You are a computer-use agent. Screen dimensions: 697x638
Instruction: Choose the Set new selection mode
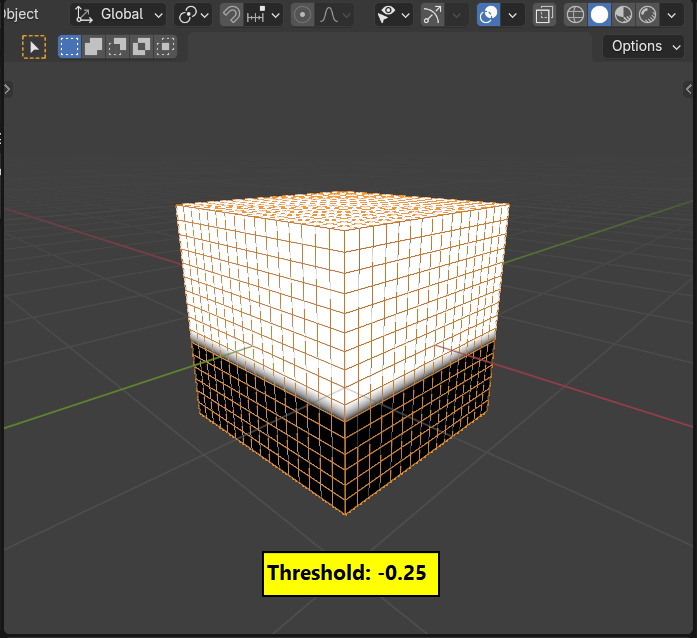[x=69, y=46]
